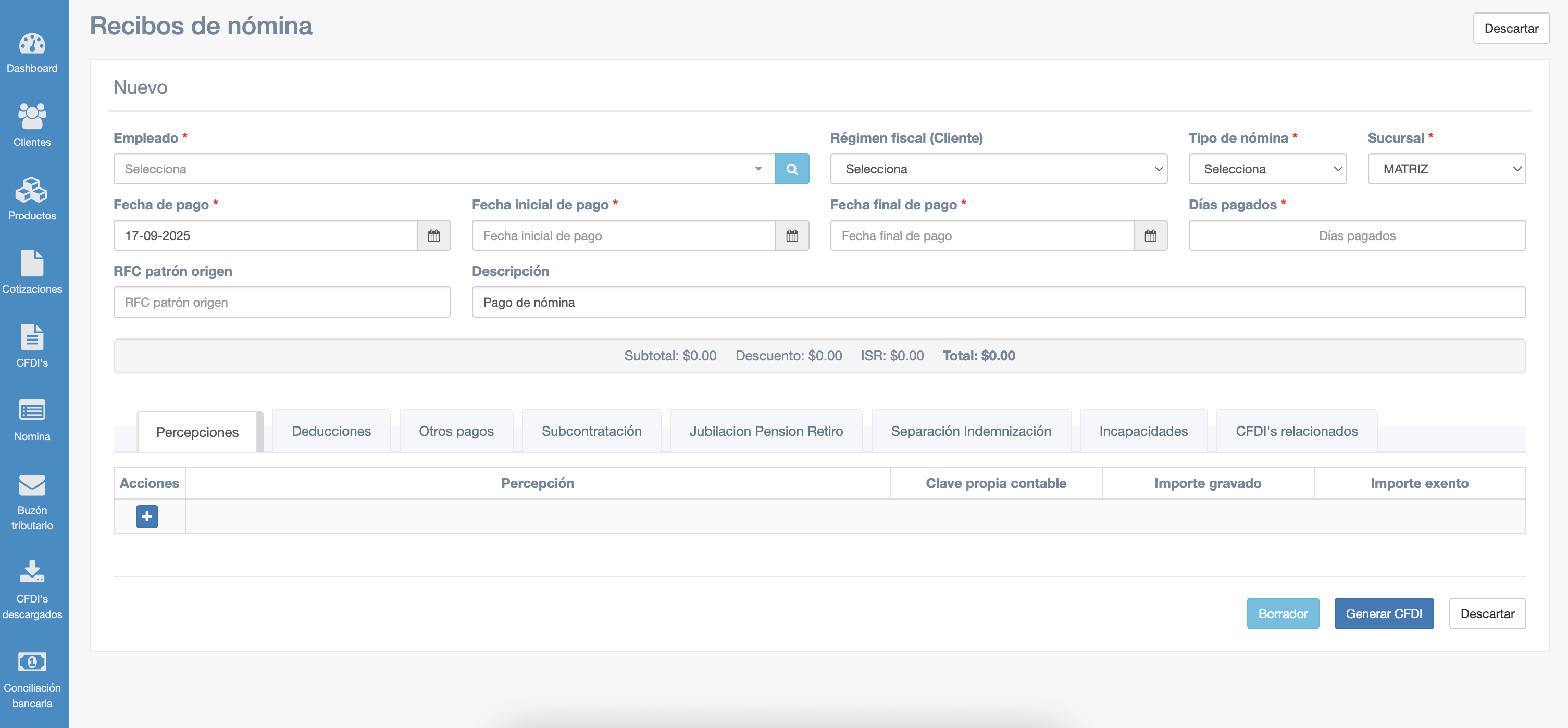
Task: Click the employee search magnifier button
Action: pos(791,169)
